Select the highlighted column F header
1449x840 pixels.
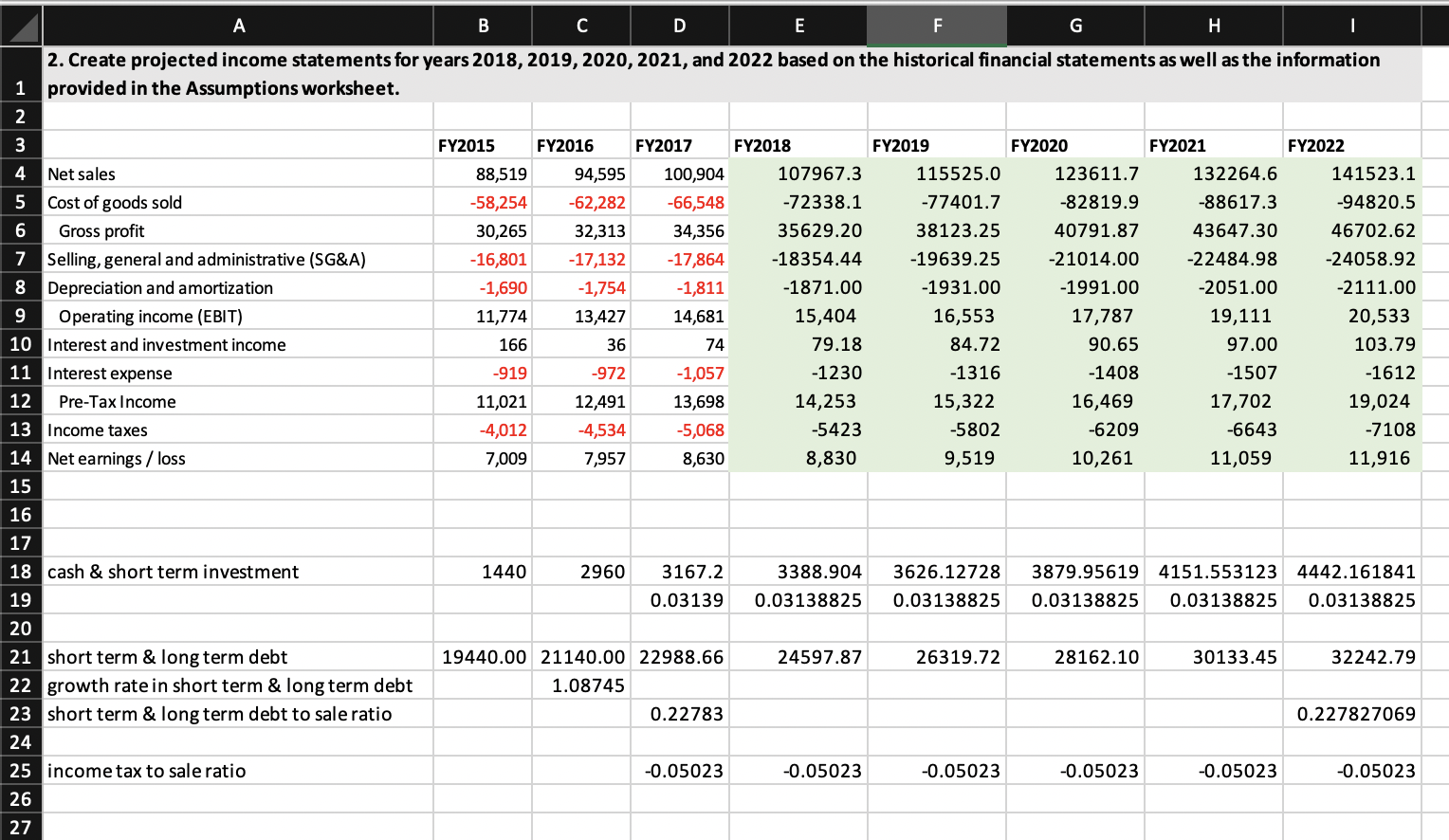click(937, 27)
